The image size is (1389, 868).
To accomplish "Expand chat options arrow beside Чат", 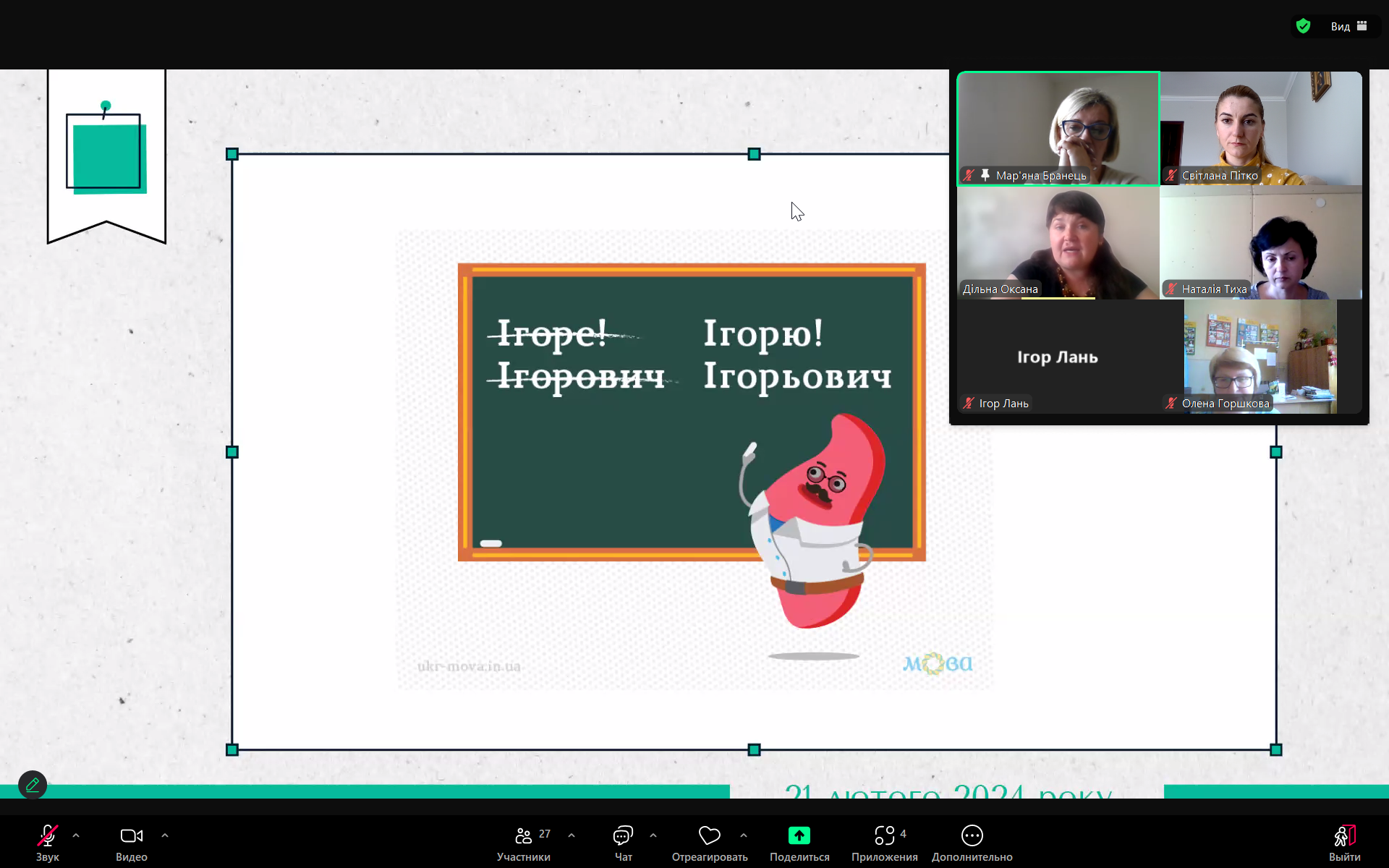I will click(653, 835).
